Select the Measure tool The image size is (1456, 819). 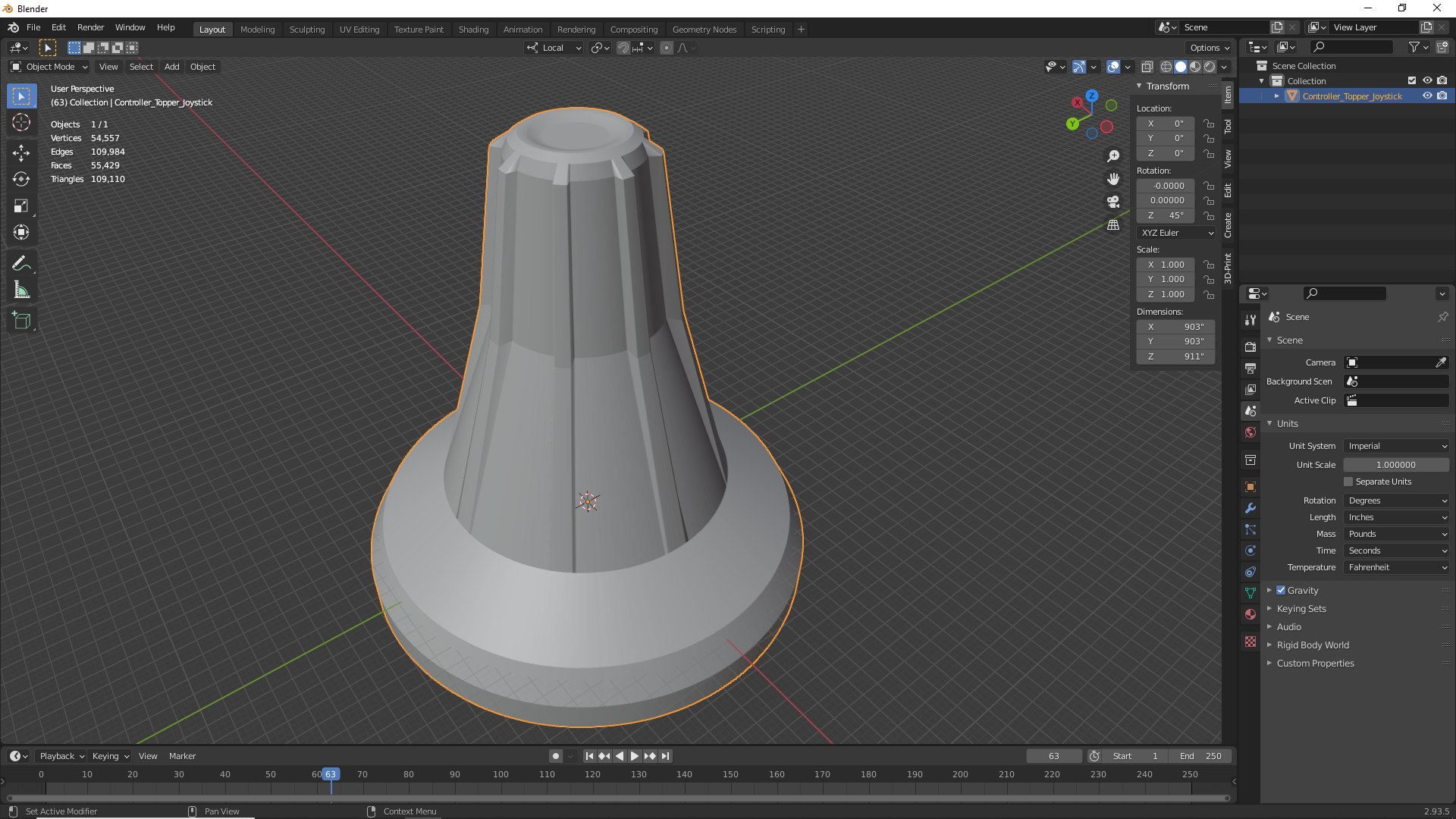pos(21,290)
